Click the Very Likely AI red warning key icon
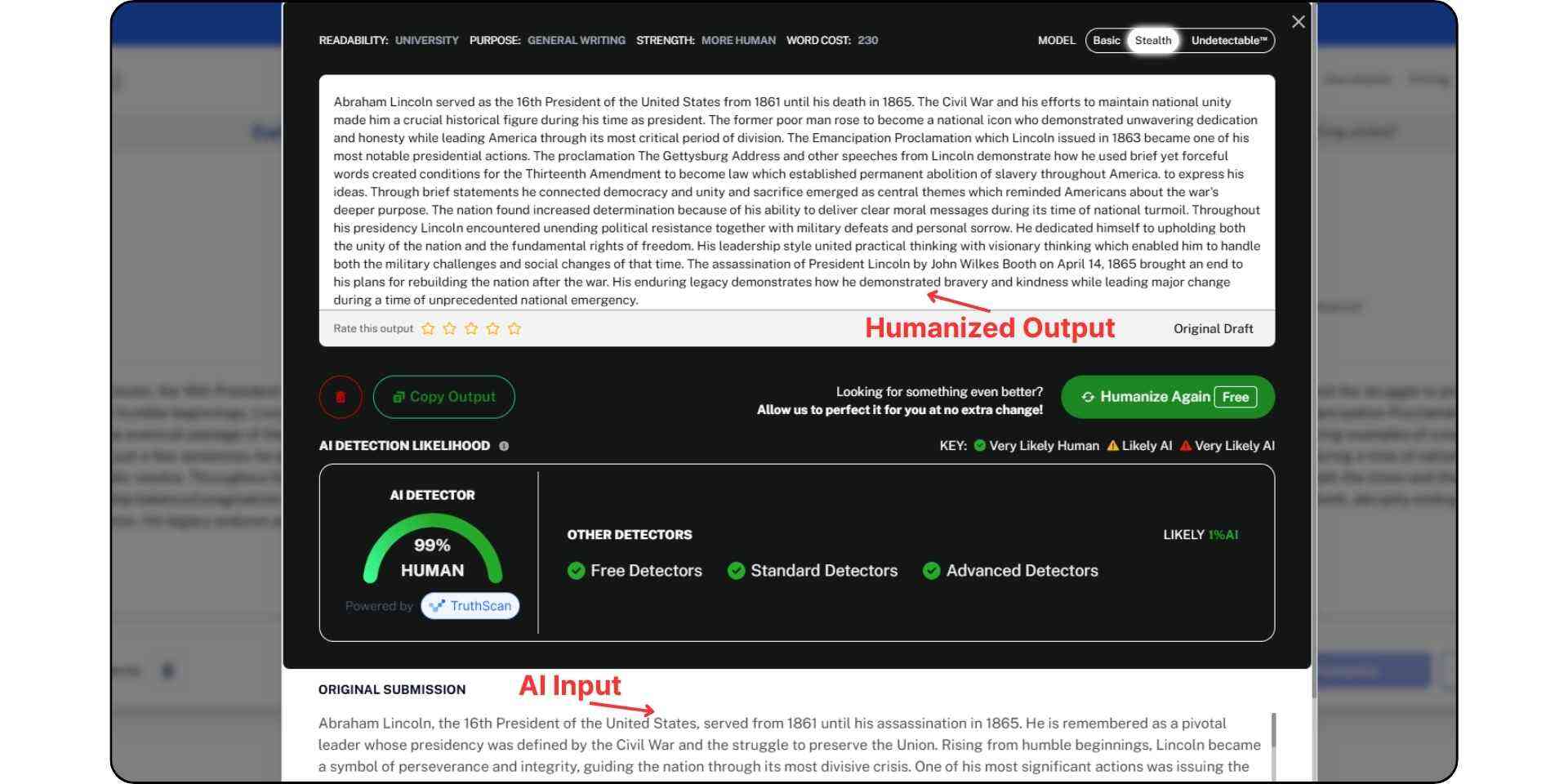The height and width of the screenshot is (784, 1568). [x=1186, y=445]
